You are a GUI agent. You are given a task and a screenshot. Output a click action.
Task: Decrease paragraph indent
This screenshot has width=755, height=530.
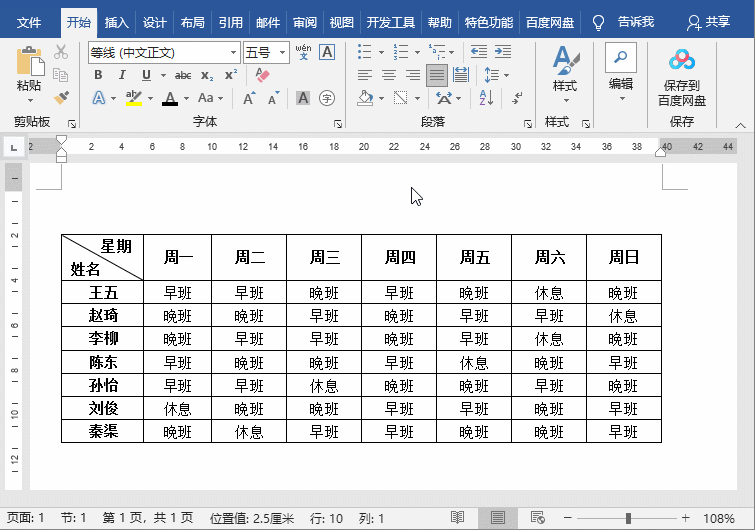point(479,52)
